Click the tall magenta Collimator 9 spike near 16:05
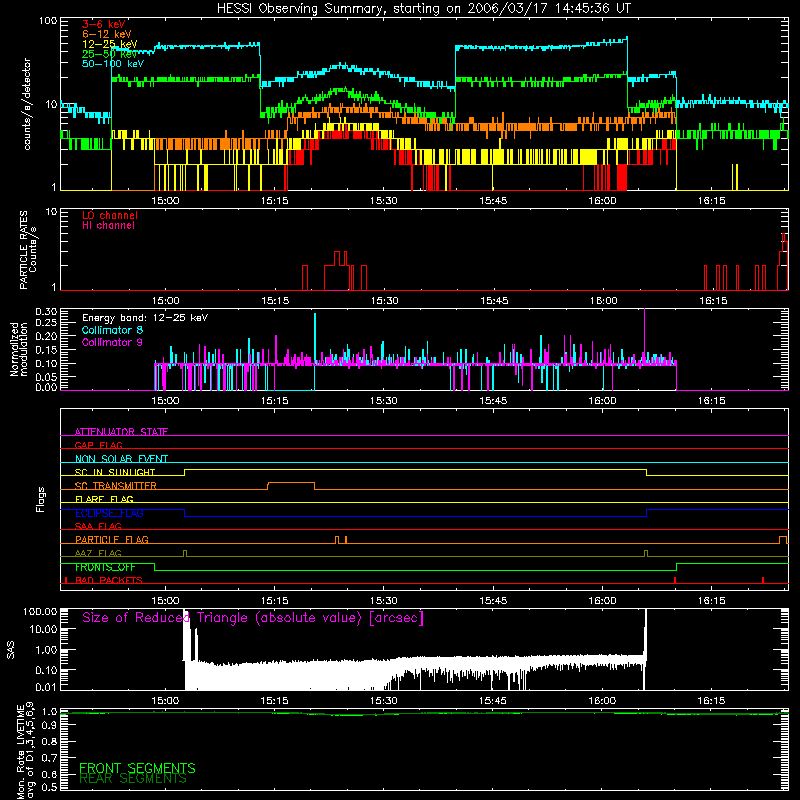Viewport: 800px width, 800px height. coord(644,332)
